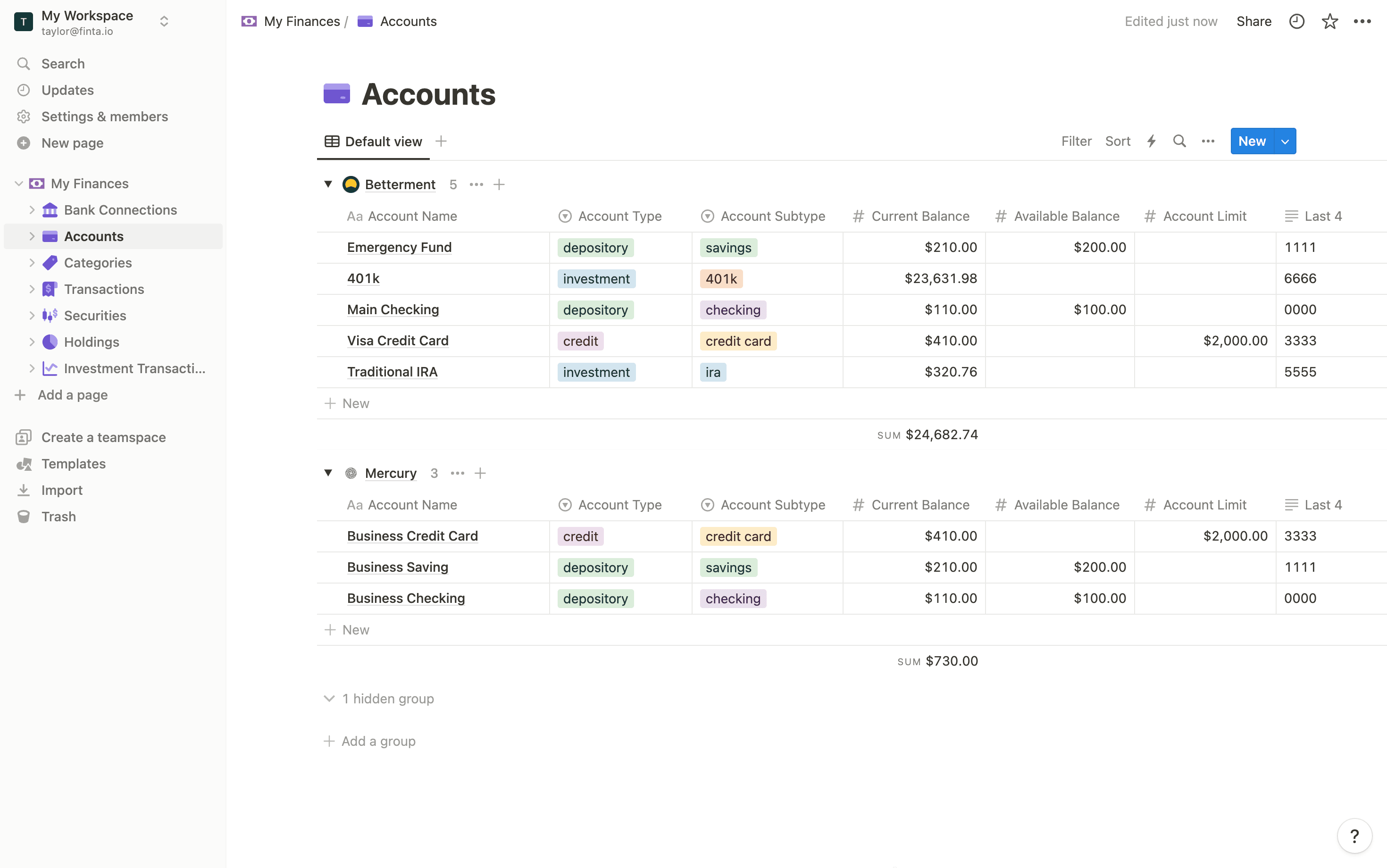The image size is (1387, 868).
Task: Open Settings & members from the sidebar
Action: pyautogui.click(x=104, y=116)
